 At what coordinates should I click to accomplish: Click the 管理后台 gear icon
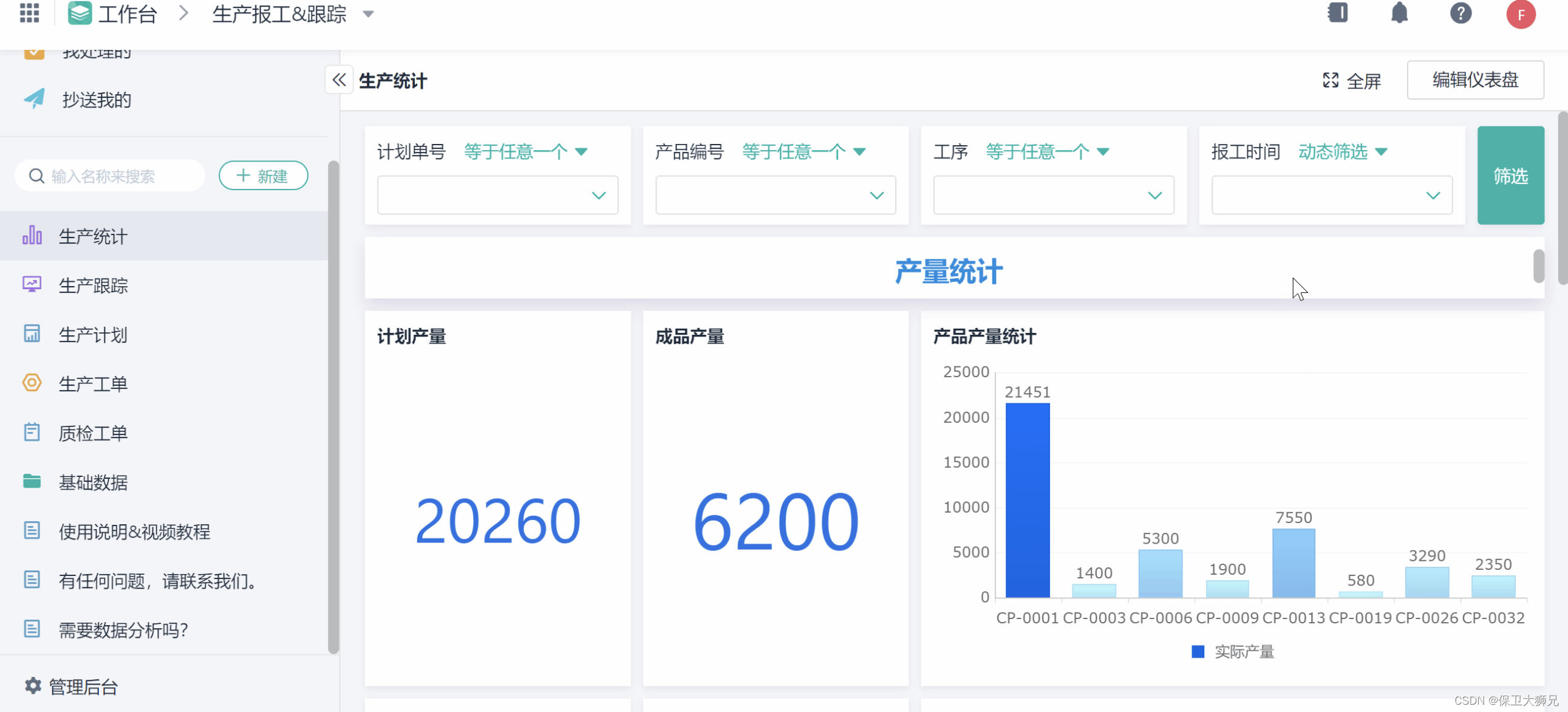coord(33,686)
